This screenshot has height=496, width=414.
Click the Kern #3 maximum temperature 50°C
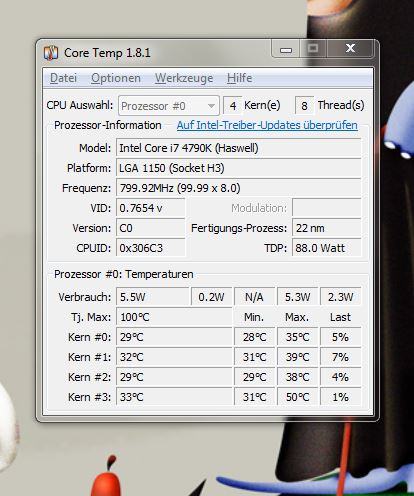(x=298, y=397)
